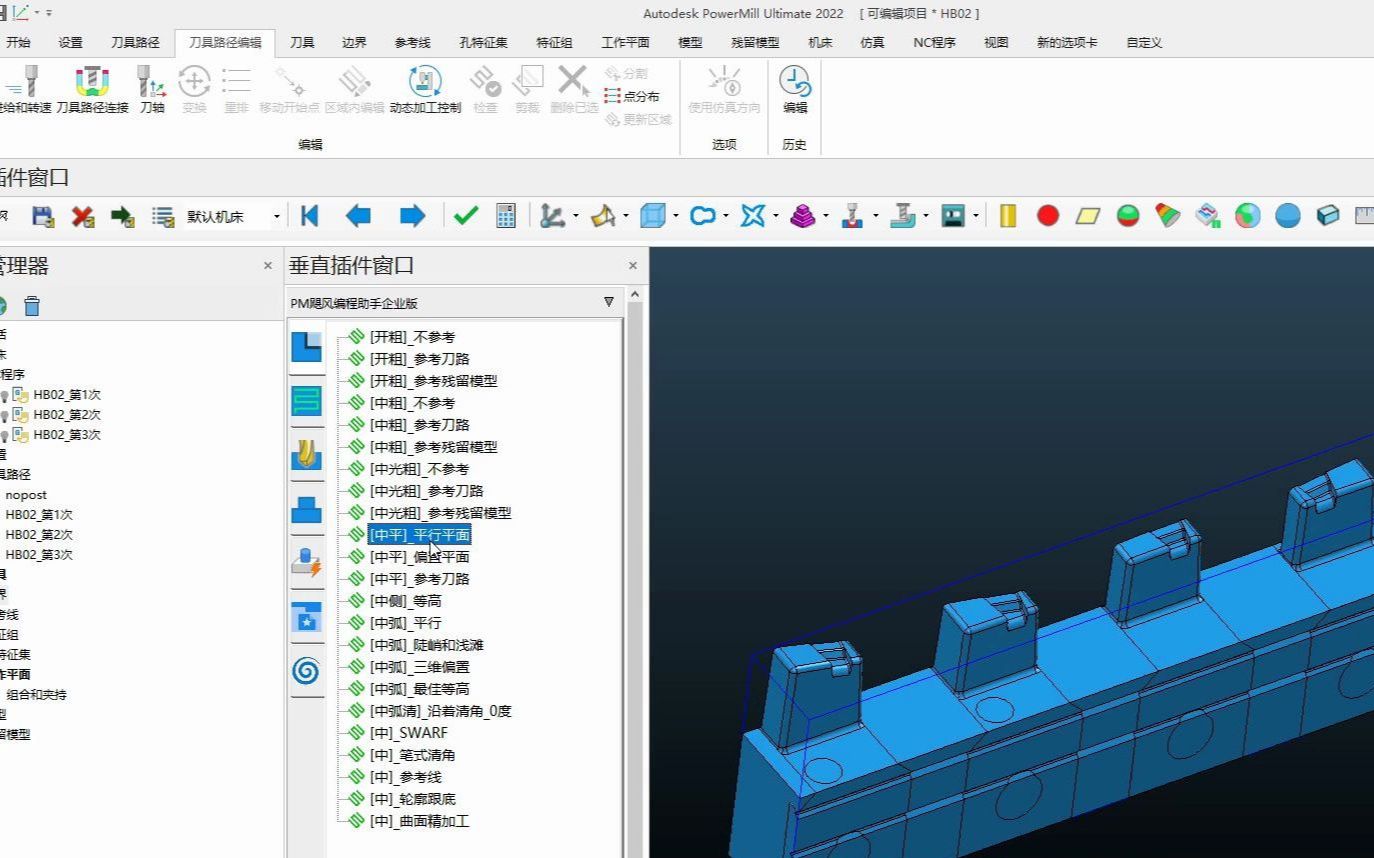This screenshot has height=858, width=1374.
Task: Toggle the multicolor globe shading icon
Action: pos(1248,216)
